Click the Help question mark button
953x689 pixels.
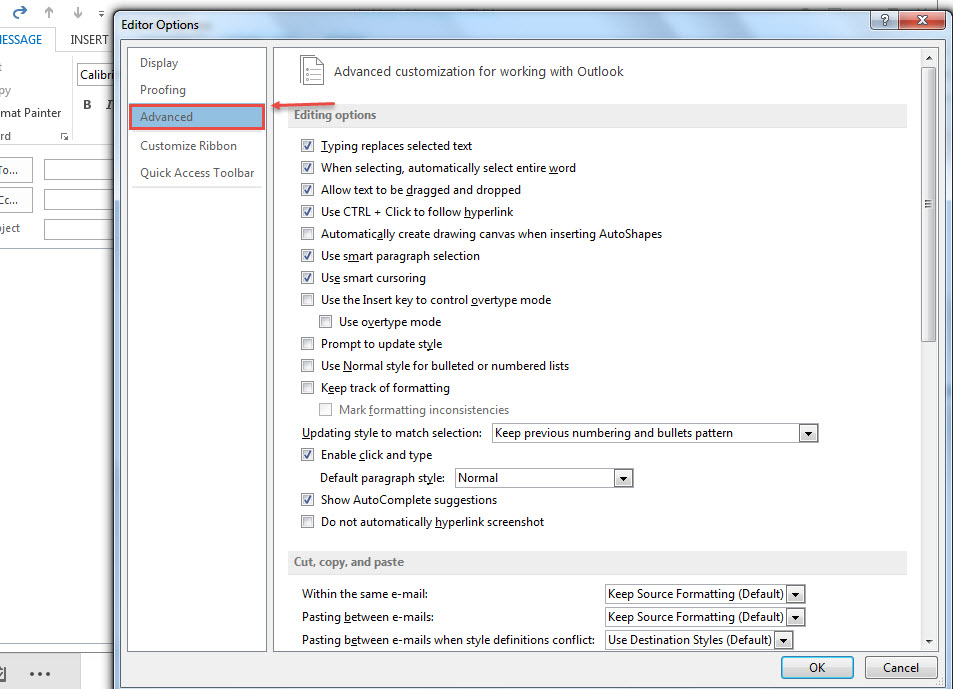(884, 20)
